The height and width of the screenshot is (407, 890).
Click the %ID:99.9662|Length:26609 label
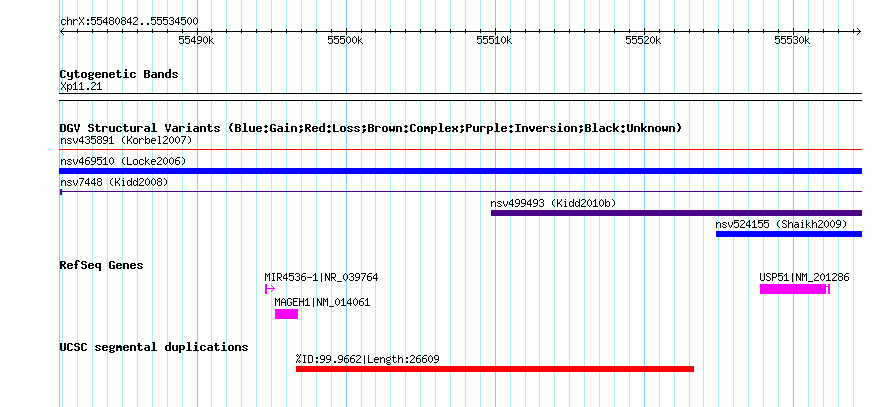tap(367, 359)
